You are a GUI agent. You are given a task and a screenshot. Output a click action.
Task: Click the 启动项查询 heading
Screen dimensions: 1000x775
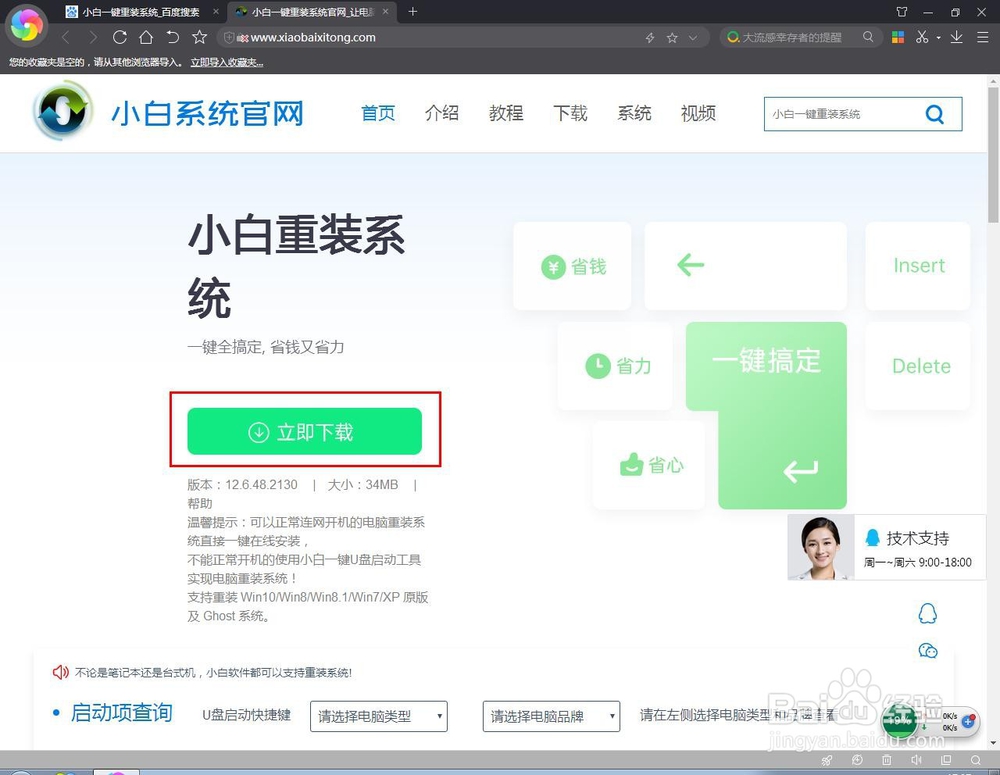tap(121, 712)
